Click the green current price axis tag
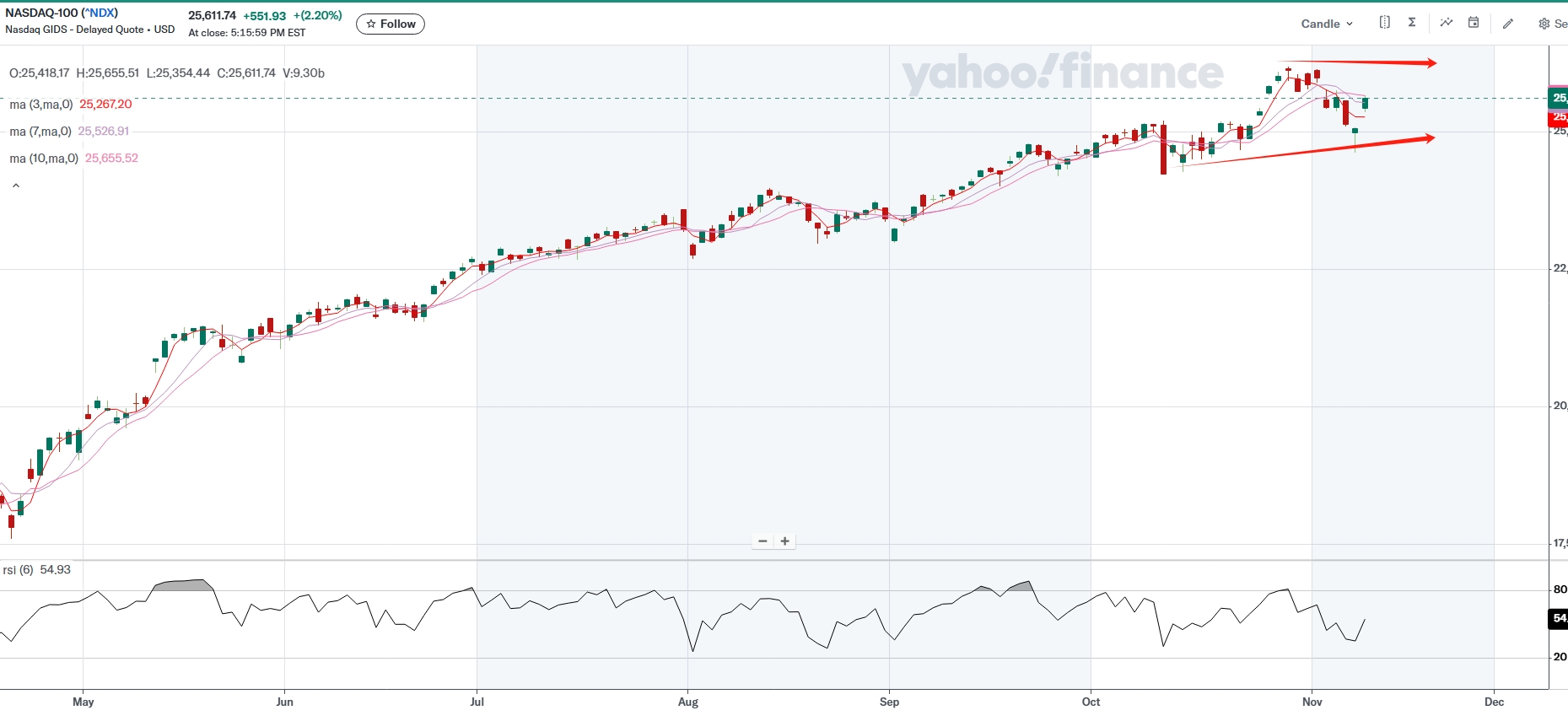This screenshot has width=1568, height=721. coord(1559,97)
